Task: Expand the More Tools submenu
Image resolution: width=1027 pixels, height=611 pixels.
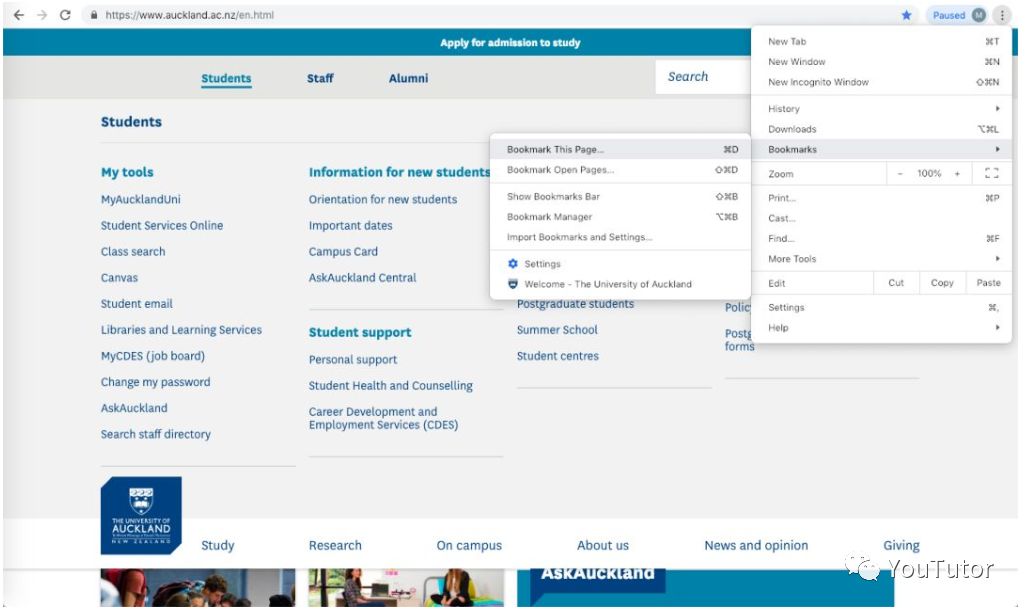Action: 882,259
